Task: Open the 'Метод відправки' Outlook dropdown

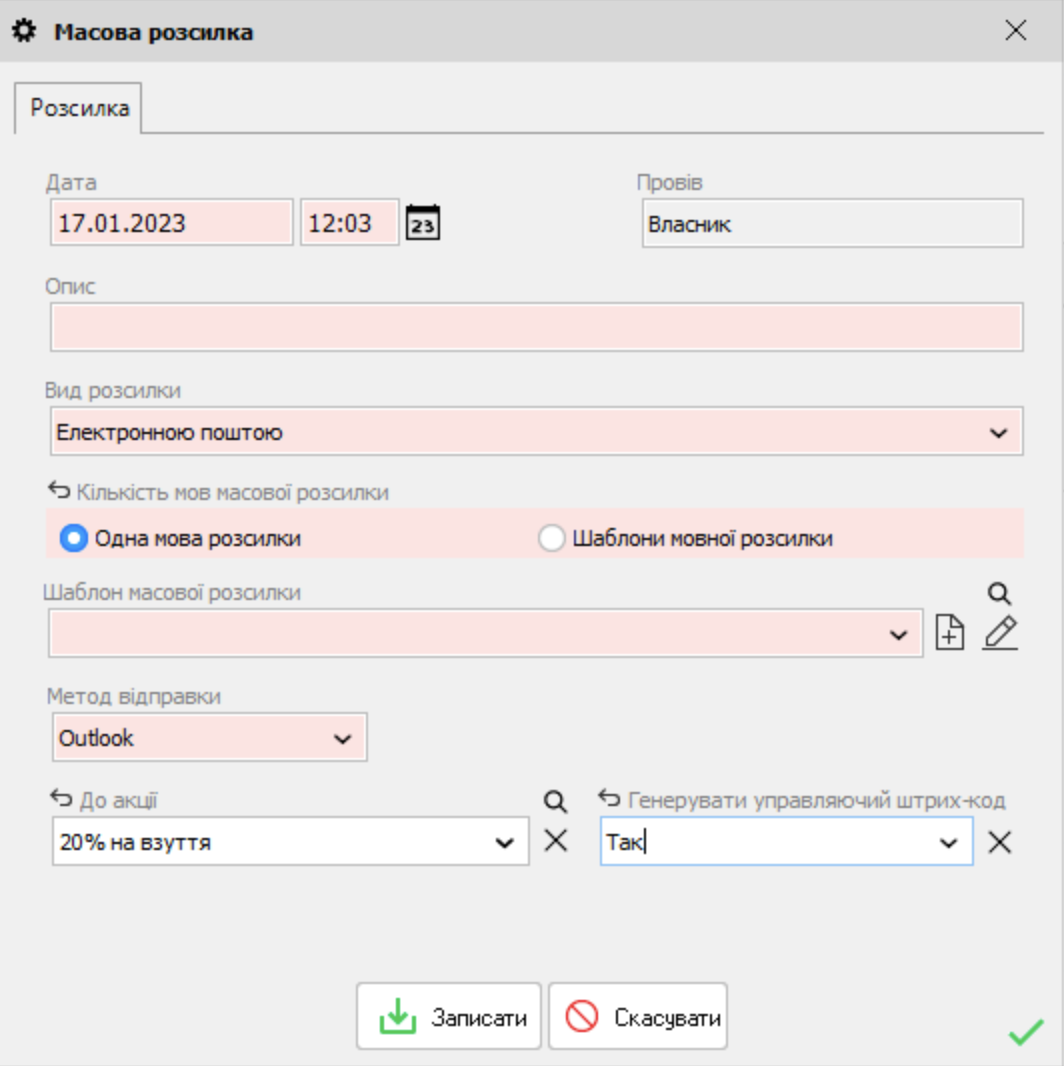Action: point(342,739)
